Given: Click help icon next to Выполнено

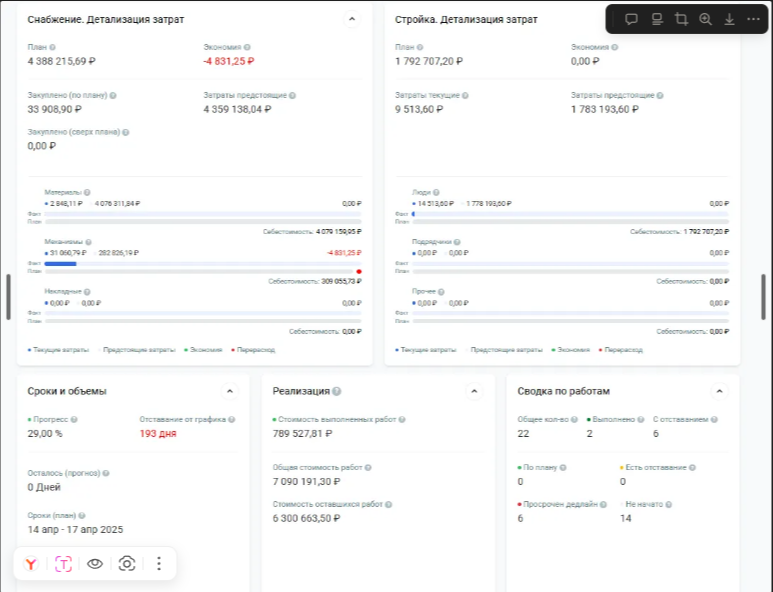Looking at the screenshot, I should [641, 419].
